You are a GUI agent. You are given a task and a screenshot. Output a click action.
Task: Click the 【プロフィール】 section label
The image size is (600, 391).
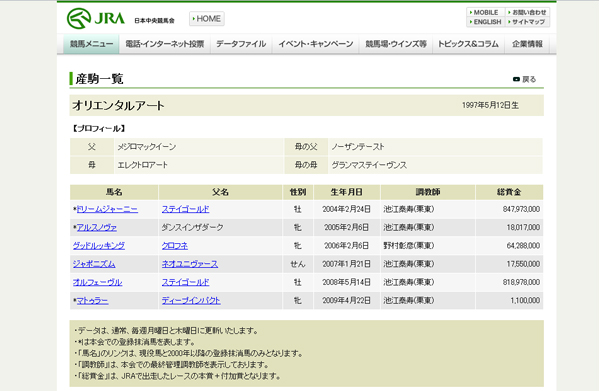pyautogui.click(x=99, y=129)
